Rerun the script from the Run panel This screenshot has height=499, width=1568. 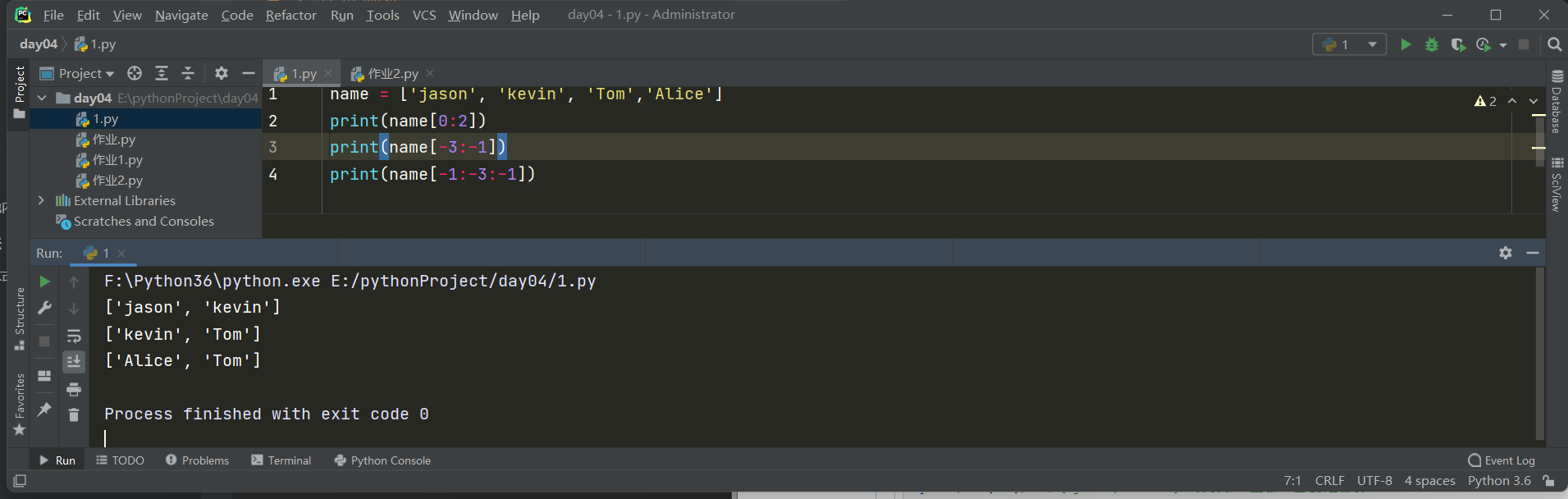click(x=45, y=282)
